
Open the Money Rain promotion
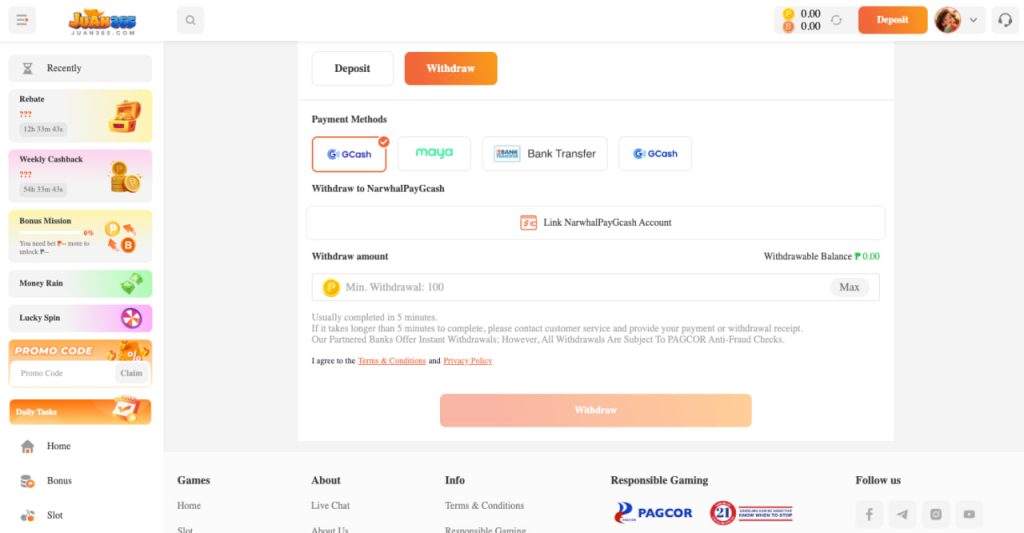click(80, 284)
